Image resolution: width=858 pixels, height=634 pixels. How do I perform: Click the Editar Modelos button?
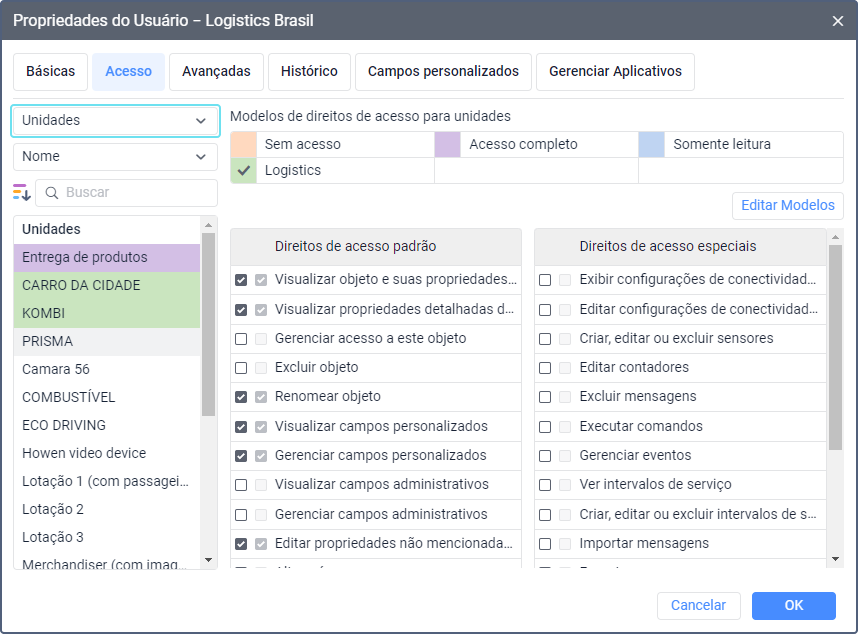tap(787, 205)
